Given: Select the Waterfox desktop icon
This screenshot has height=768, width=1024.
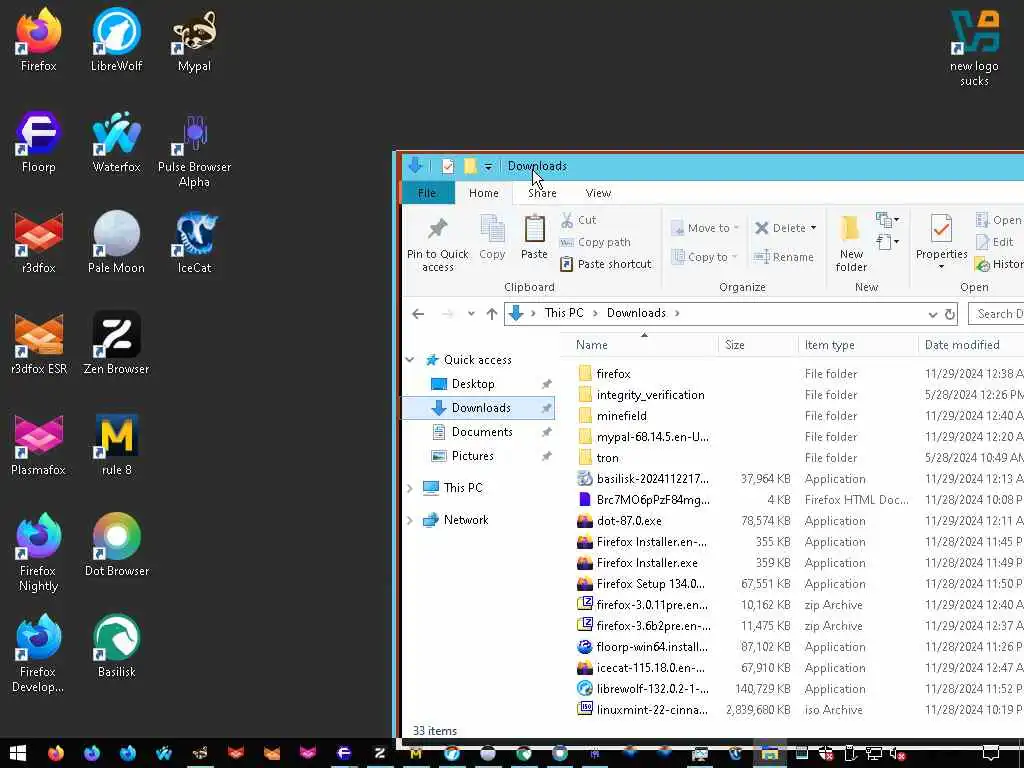Looking at the screenshot, I should (x=116, y=141).
